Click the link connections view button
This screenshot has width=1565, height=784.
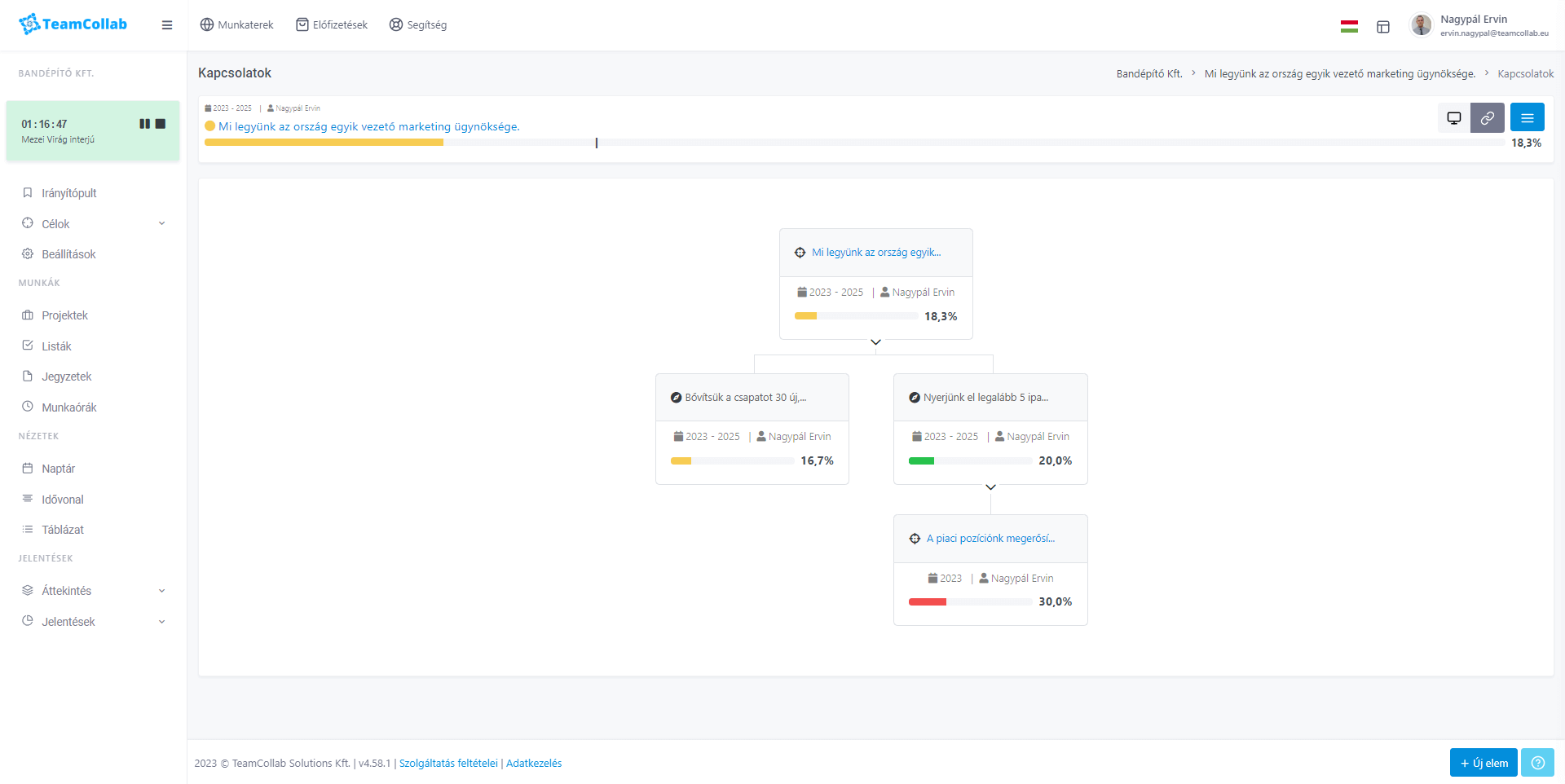click(x=1488, y=118)
